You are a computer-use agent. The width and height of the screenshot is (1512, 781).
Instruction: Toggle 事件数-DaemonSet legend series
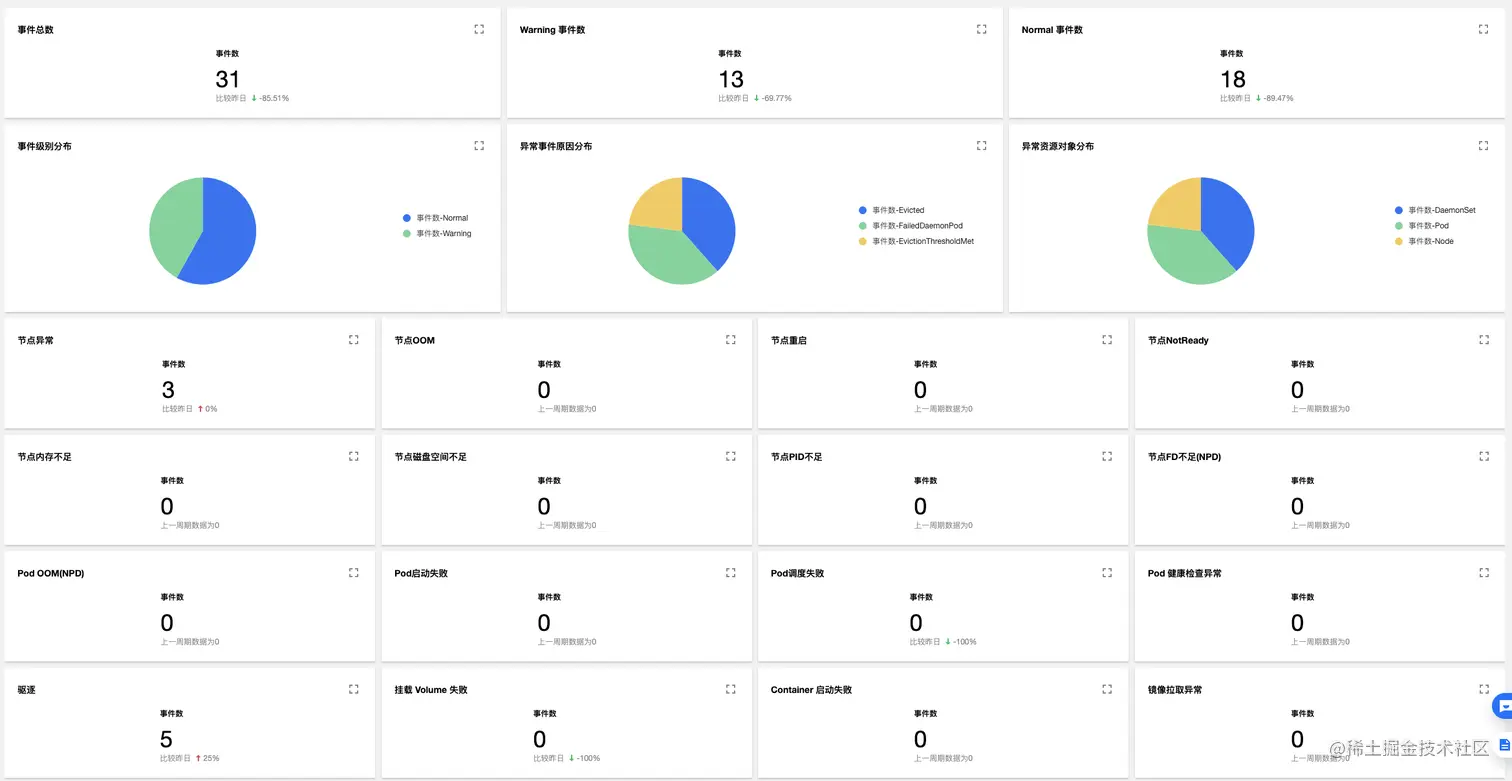click(1435, 210)
